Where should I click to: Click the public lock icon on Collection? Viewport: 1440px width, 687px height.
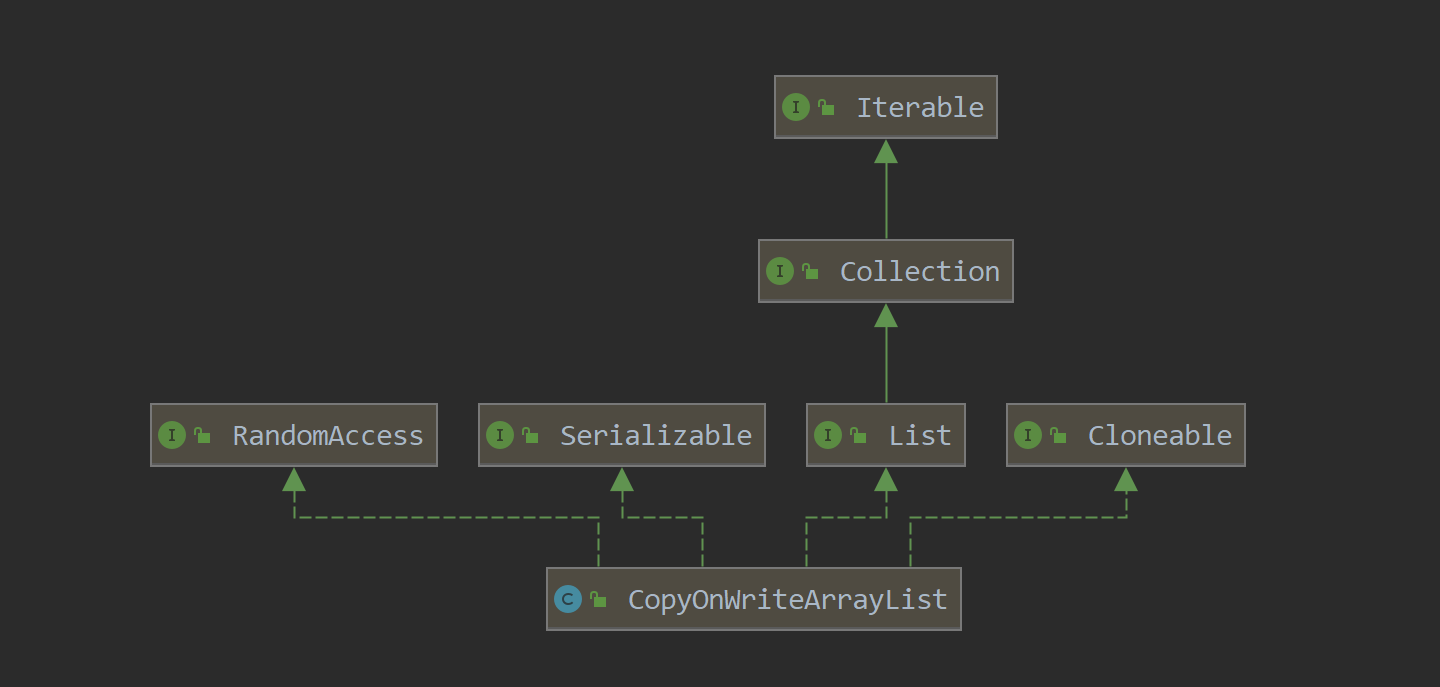810,271
